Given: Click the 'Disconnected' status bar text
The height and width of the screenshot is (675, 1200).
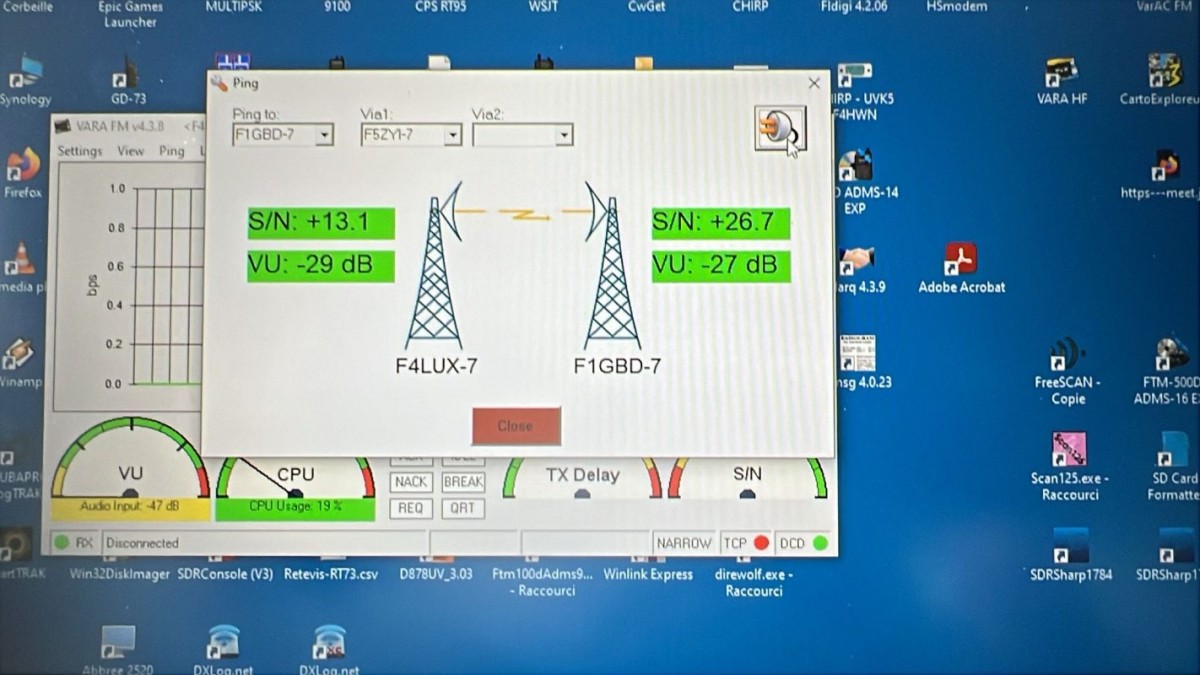Looking at the screenshot, I should [142, 543].
